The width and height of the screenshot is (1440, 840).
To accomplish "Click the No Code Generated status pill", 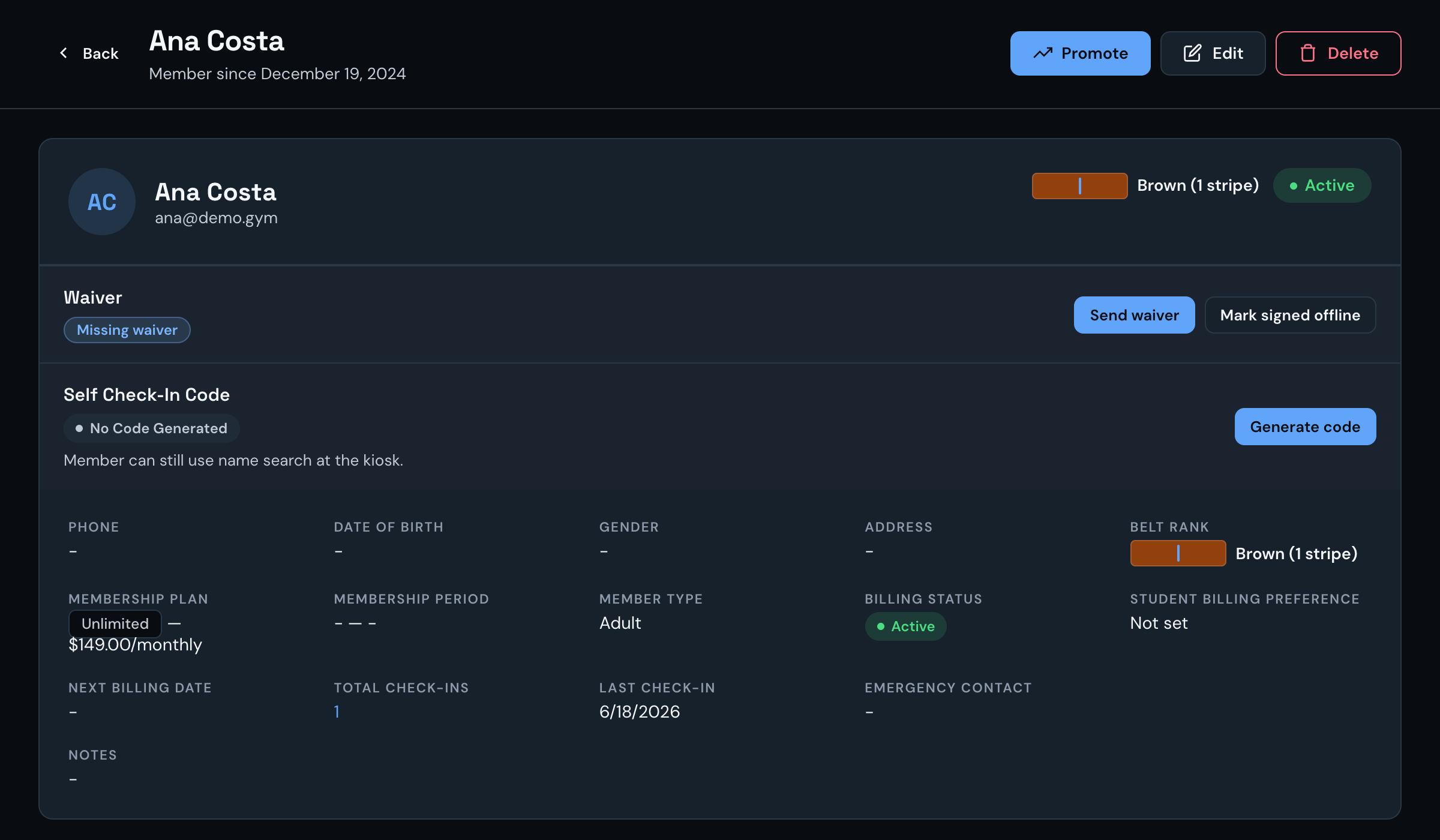I will pos(152,428).
